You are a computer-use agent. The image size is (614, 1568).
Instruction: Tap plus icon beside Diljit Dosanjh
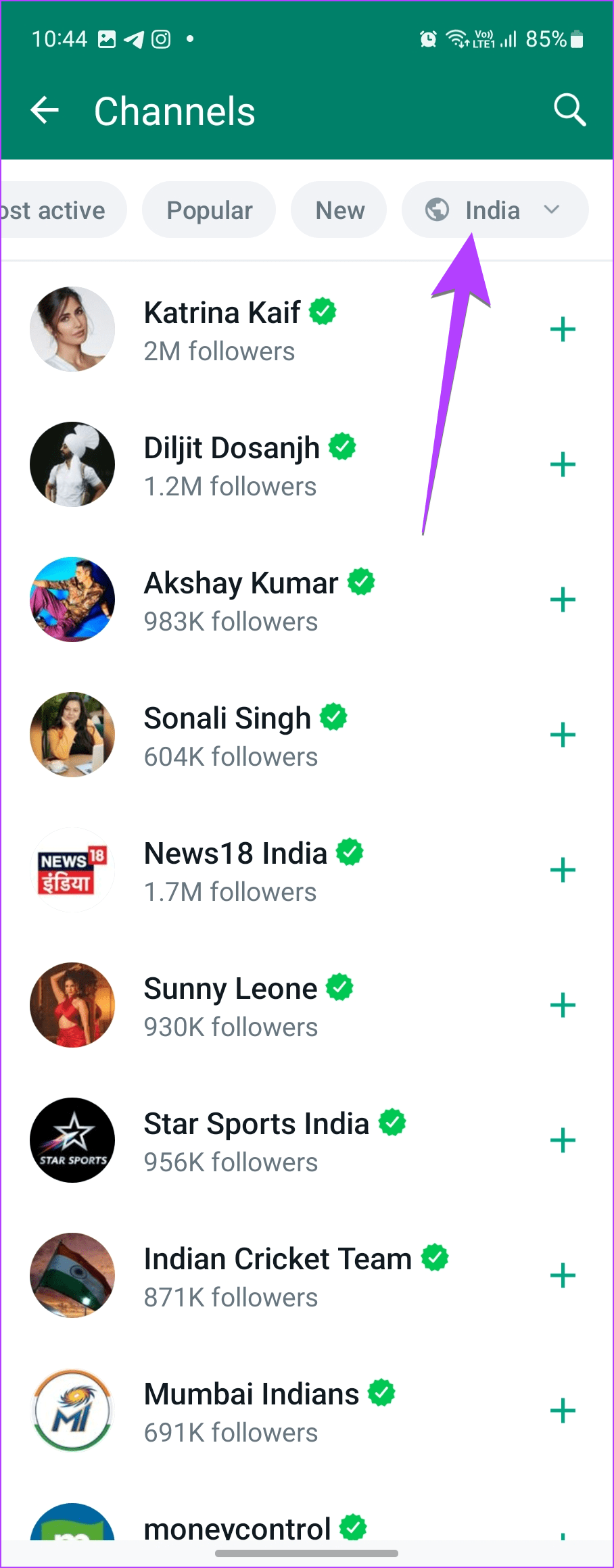point(563,465)
